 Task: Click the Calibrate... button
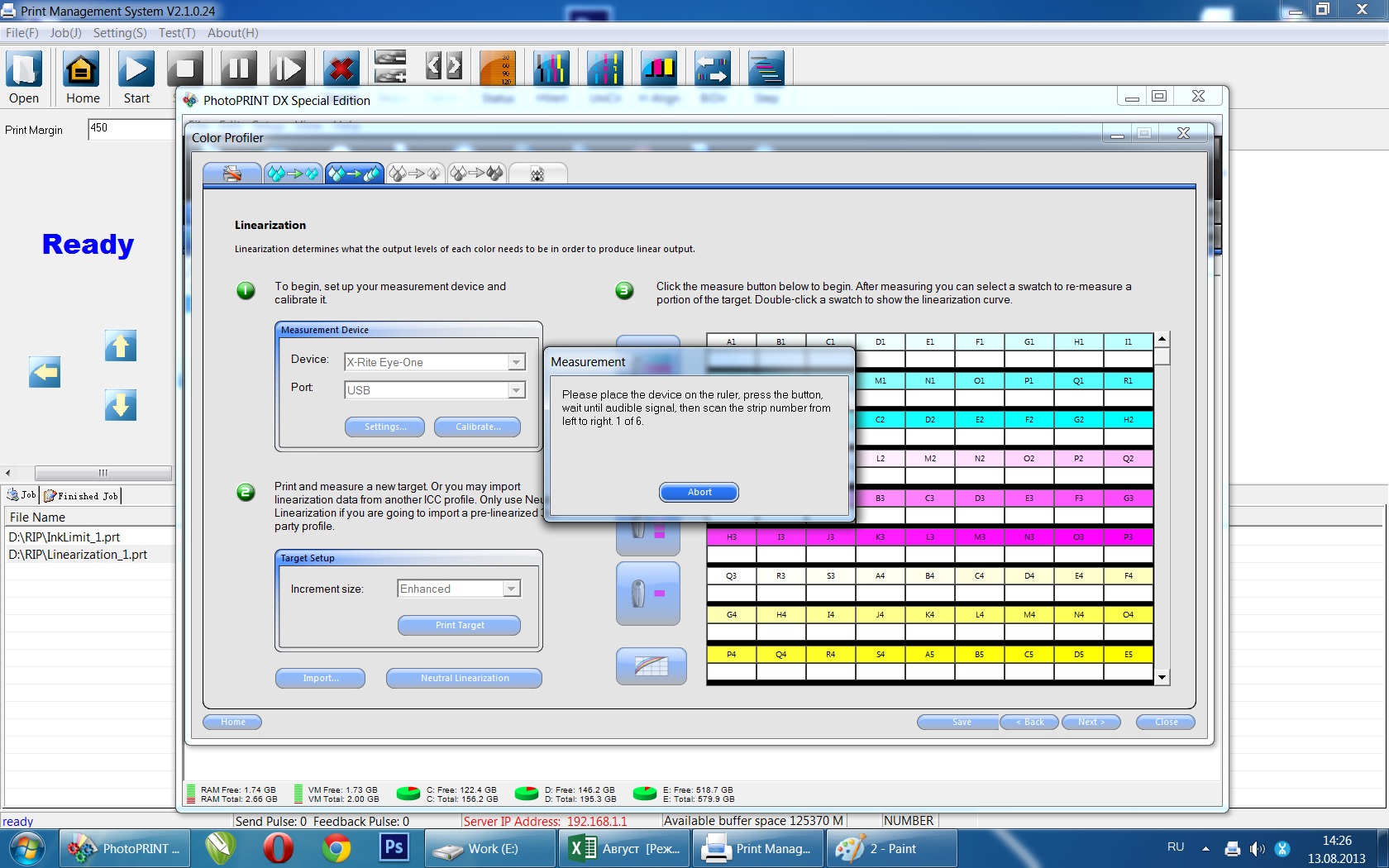tap(477, 427)
